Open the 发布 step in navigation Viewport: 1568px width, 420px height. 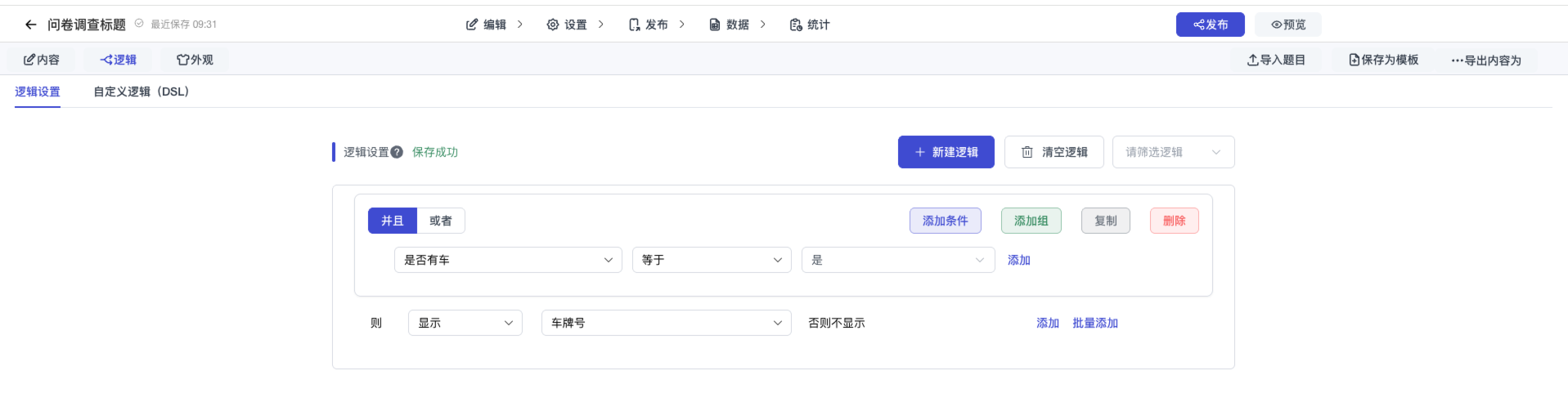coord(648,25)
